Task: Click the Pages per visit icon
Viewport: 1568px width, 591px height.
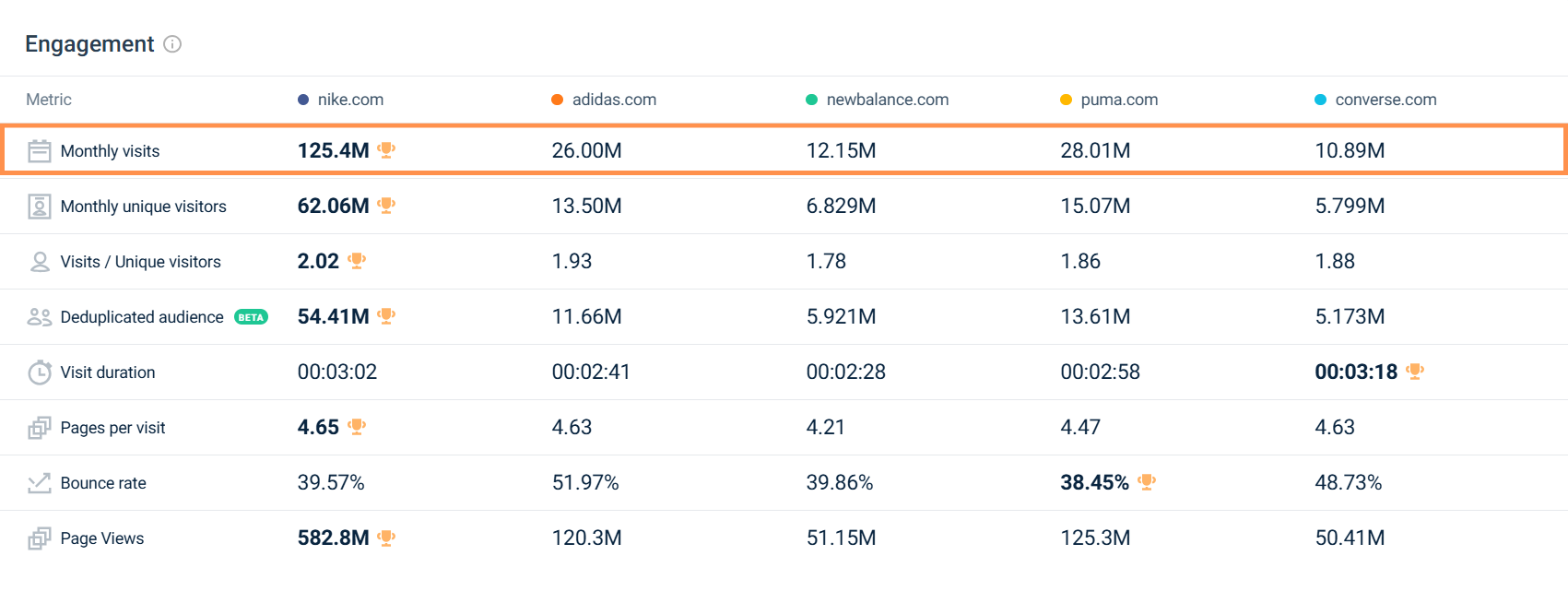Action: 40,428
